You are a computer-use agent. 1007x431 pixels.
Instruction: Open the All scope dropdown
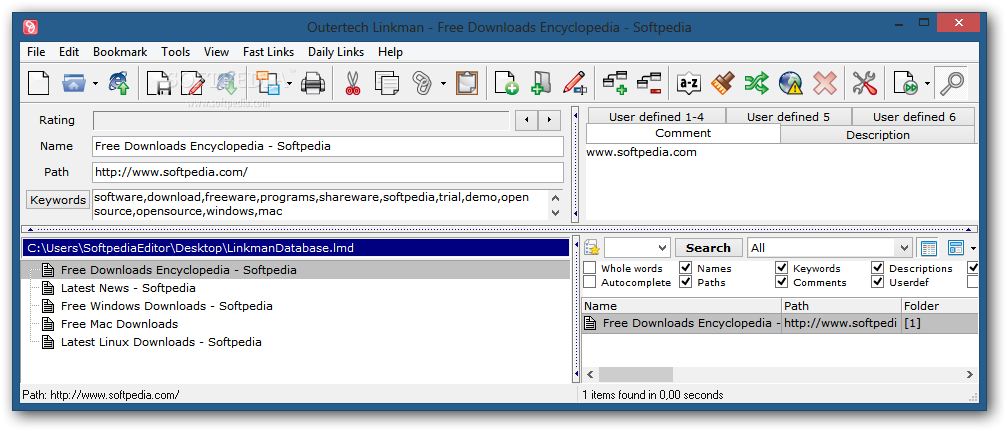pos(904,248)
